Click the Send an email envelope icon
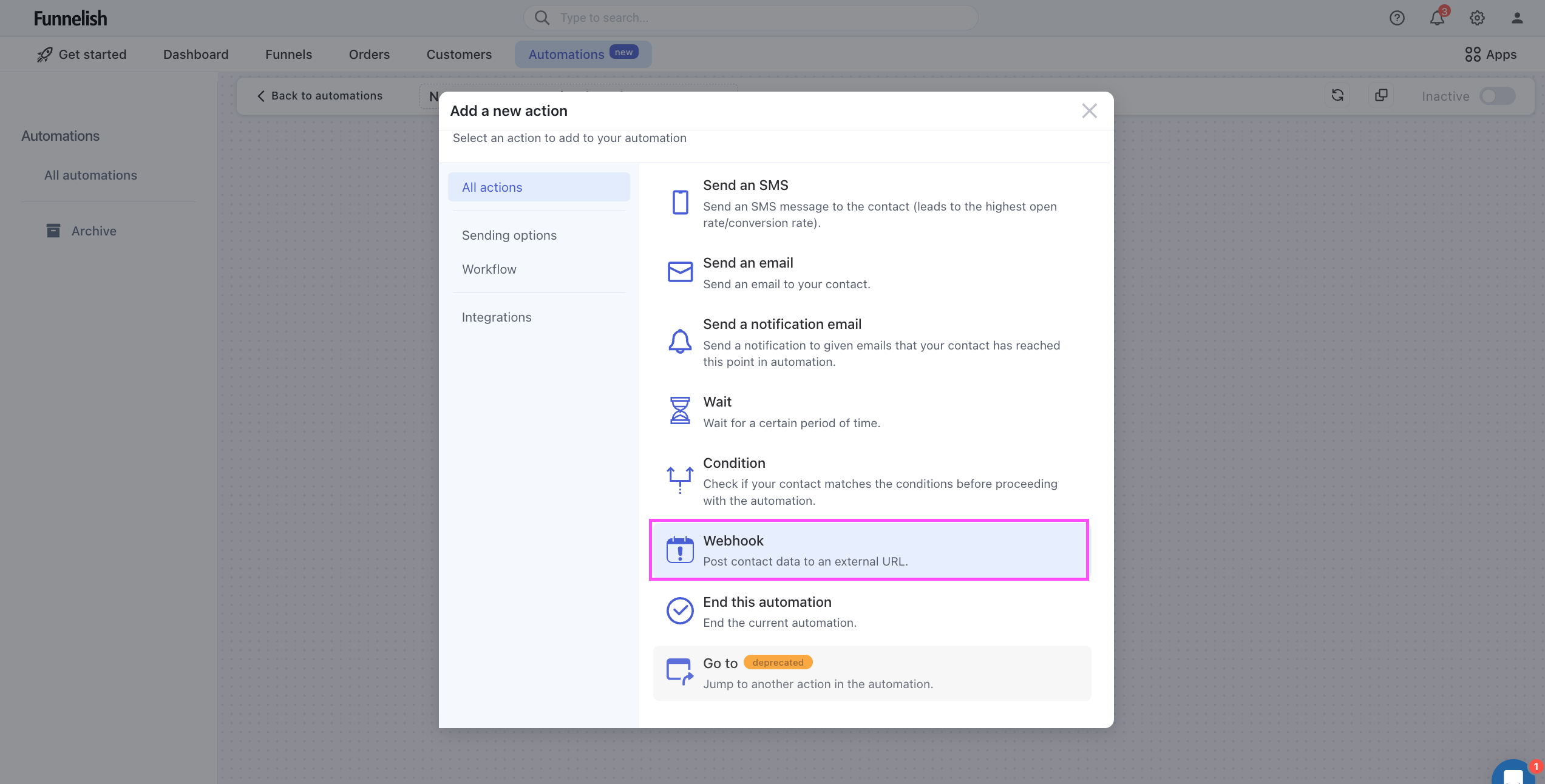Screen dimensions: 1545x784 [680, 272]
